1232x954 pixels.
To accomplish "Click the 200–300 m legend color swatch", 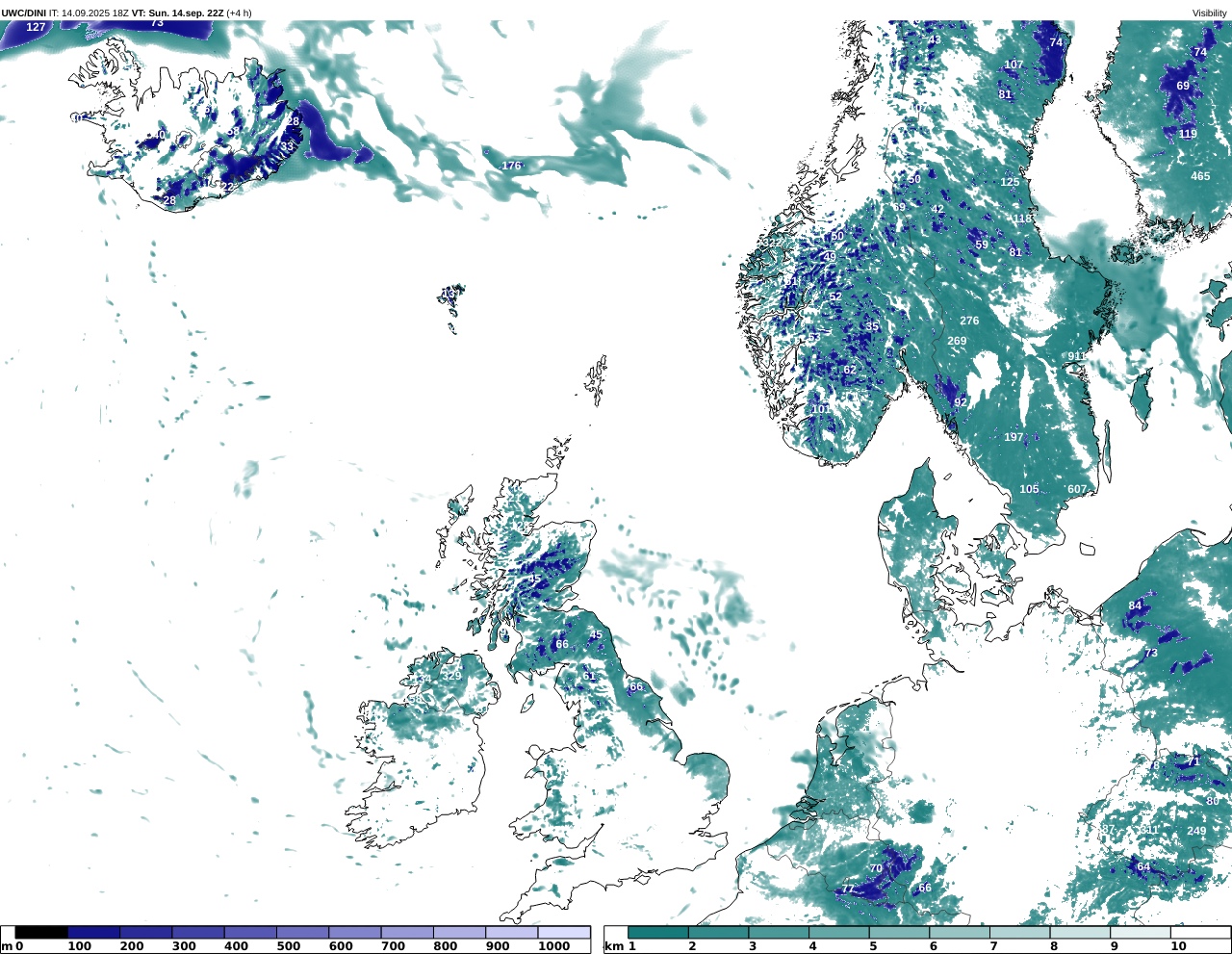I will click(x=145, y=932).
